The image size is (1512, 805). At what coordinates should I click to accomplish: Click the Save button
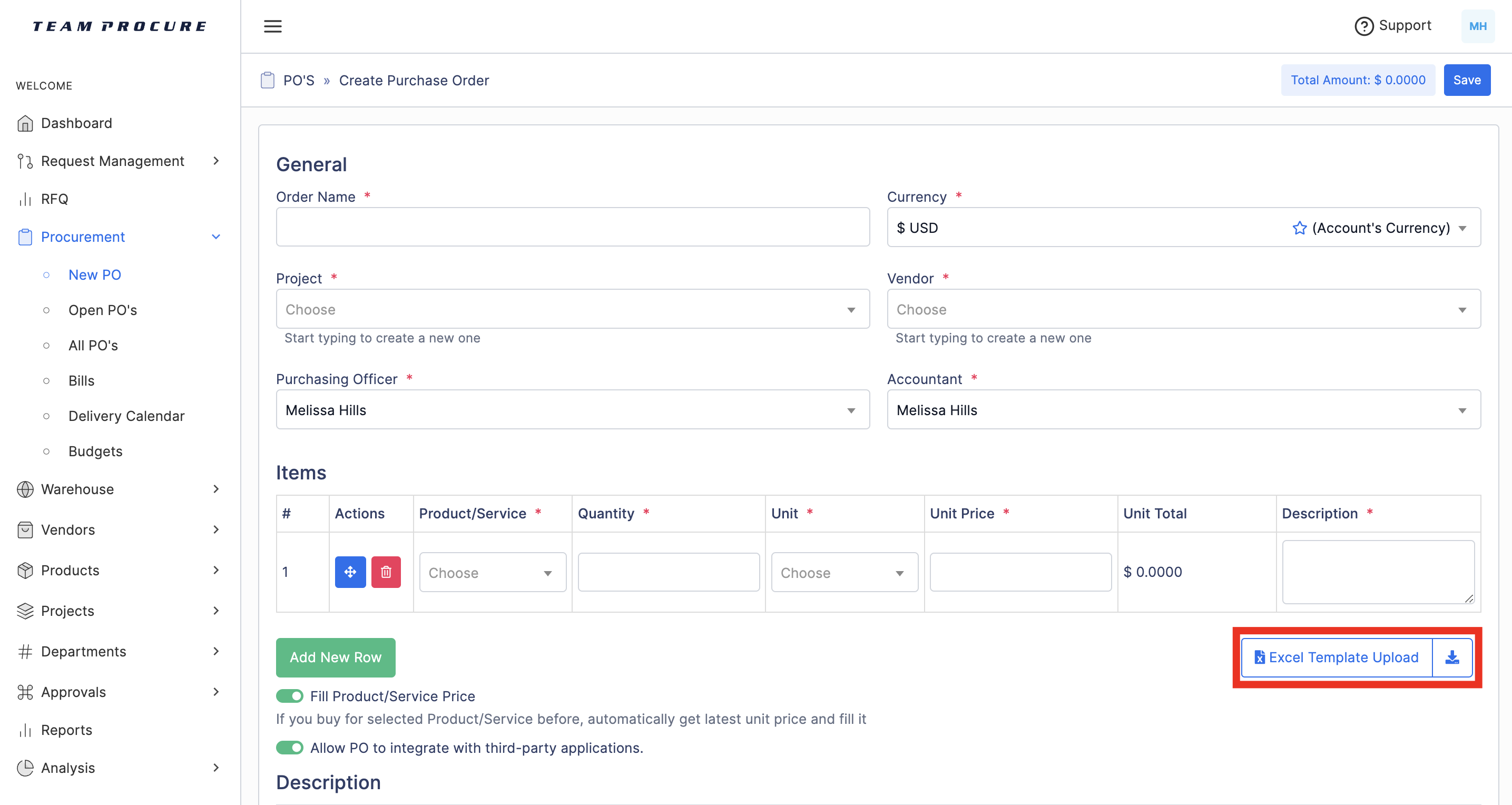pos(1466,81)
